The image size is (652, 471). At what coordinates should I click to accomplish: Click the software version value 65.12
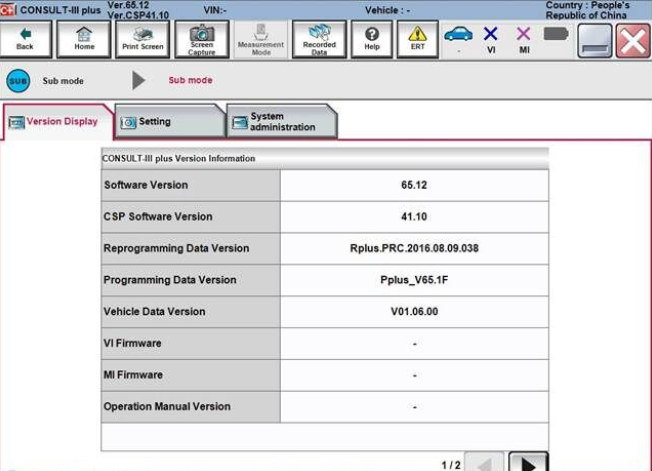414,185
